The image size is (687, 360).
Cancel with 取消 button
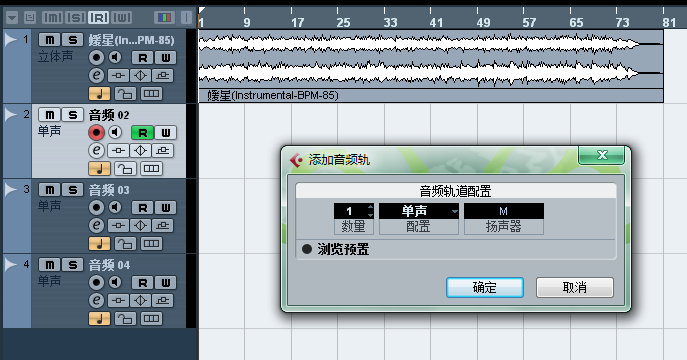pyautogui.click(x=575, y=287)
